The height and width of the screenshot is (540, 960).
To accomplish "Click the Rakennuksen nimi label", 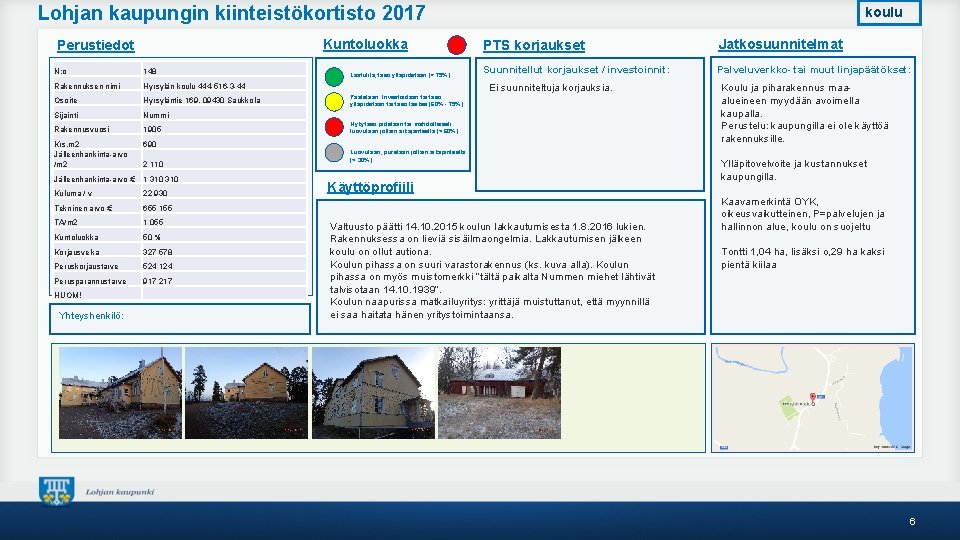I will (x=88, y=86).
